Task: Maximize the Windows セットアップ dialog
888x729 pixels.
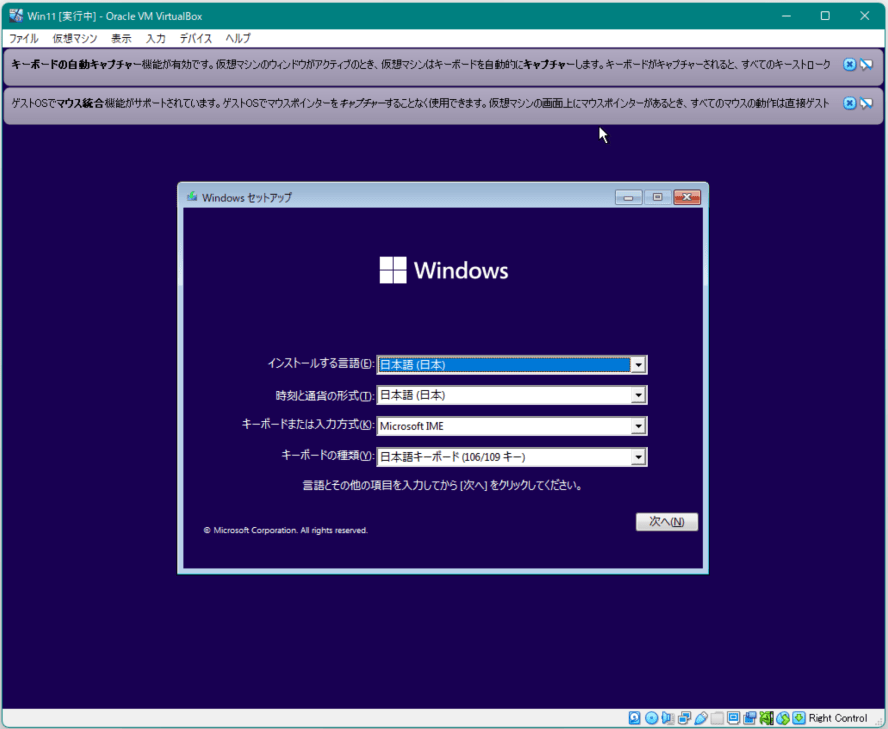Action: coord(657,197)
